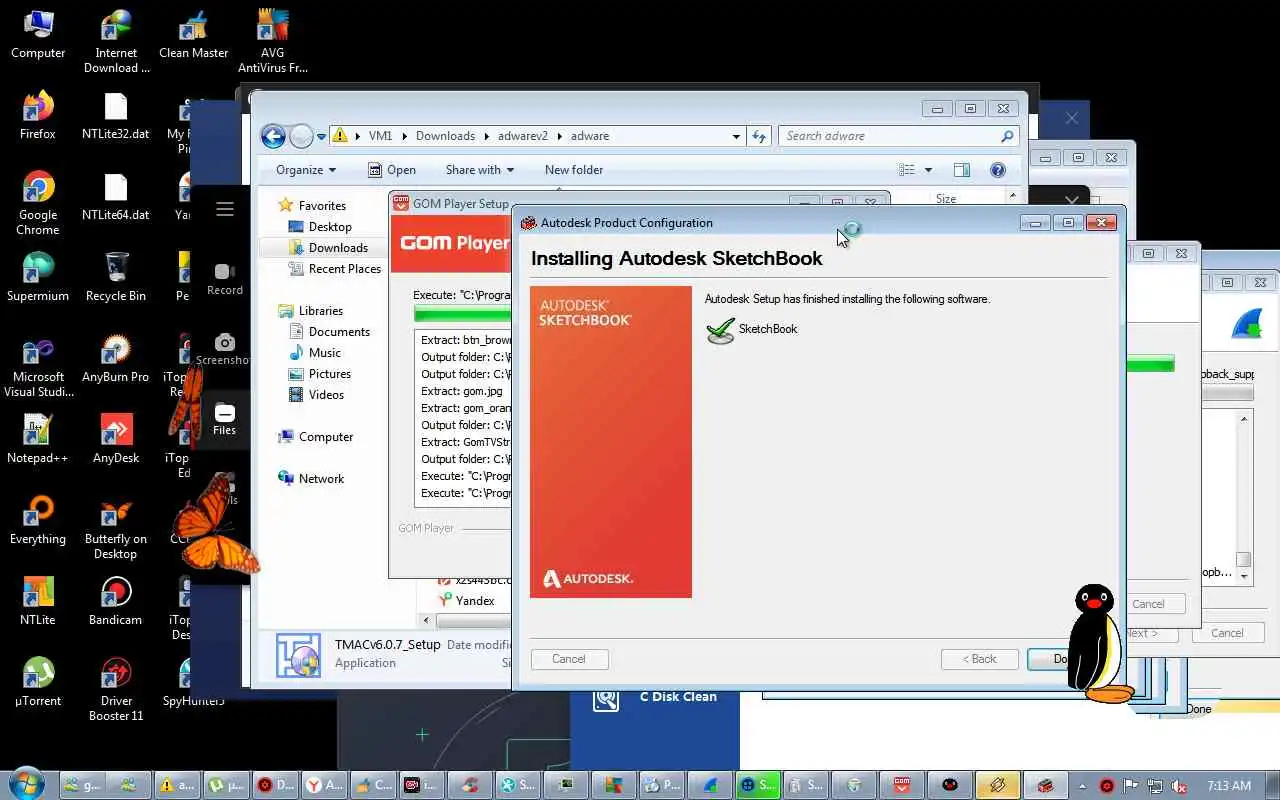Click the Windows Start button

pos(27,784)
